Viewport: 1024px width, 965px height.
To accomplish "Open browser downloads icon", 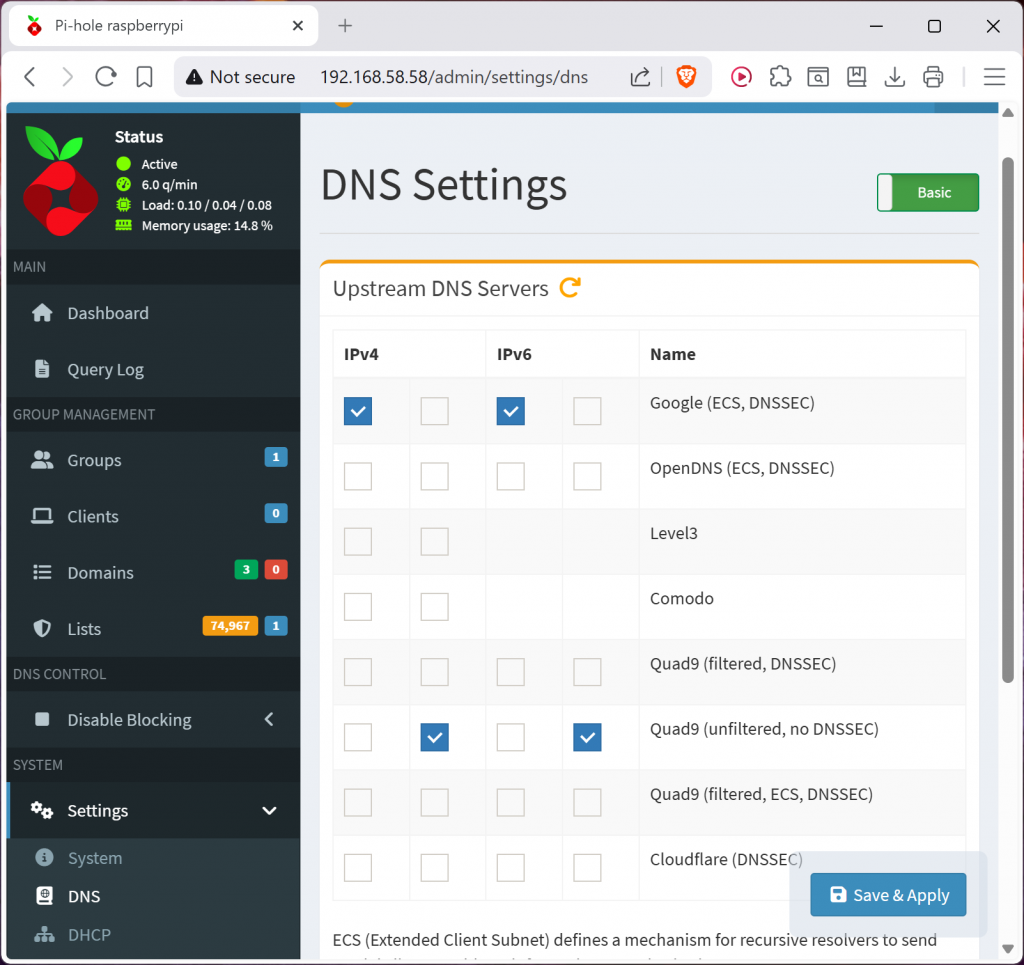I will click(895, 77).
